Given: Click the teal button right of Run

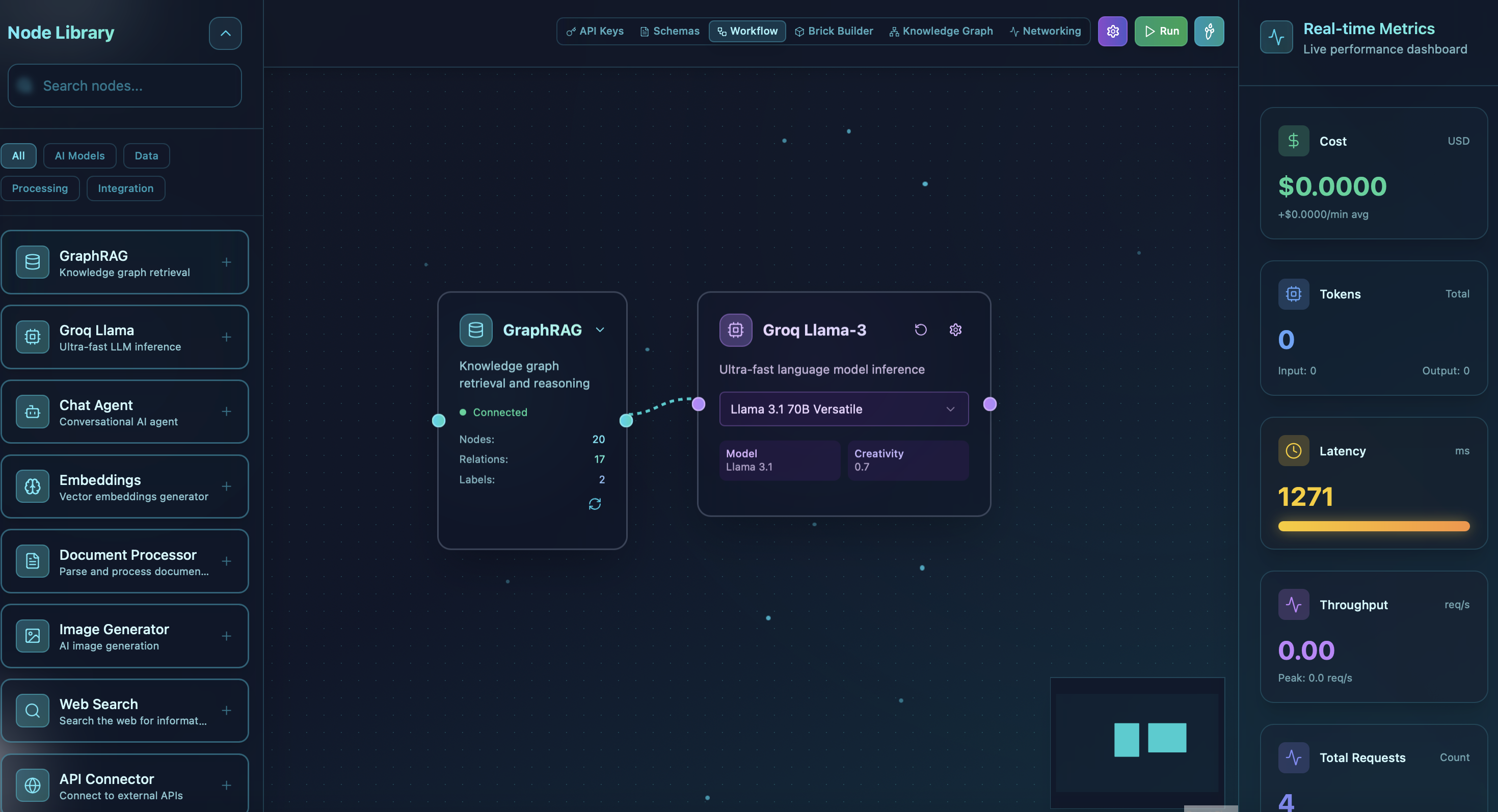Looking at the screenshot, I should (x=1209, y=31).
